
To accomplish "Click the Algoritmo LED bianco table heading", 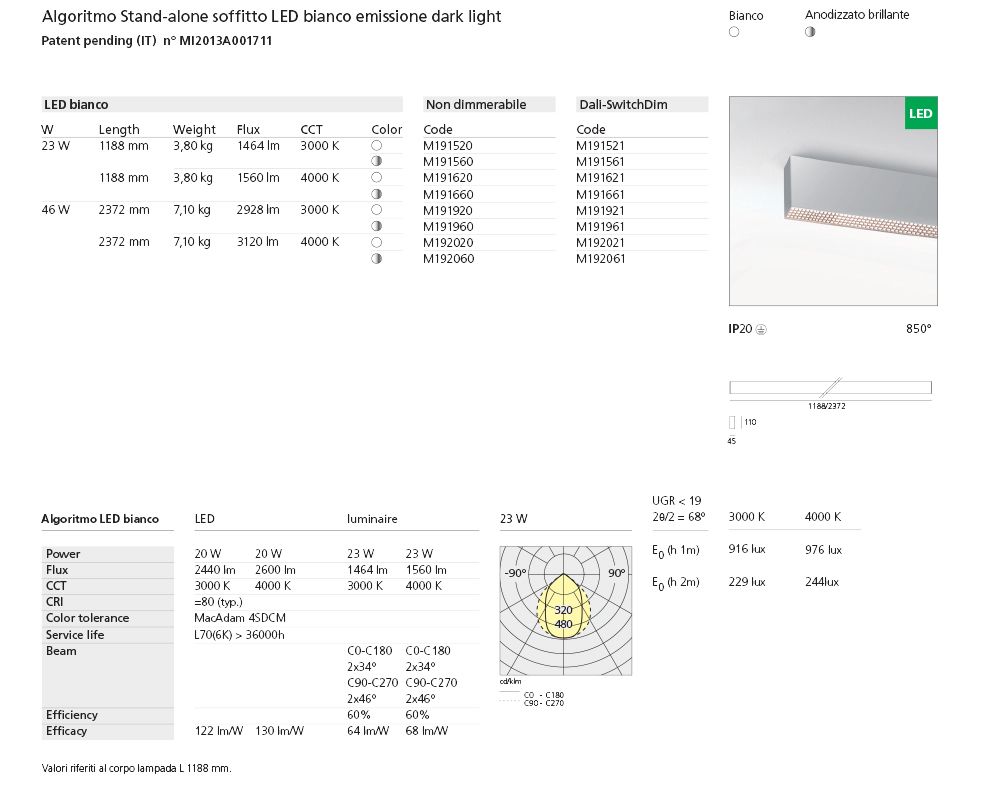I will click(x=100, y=519).
